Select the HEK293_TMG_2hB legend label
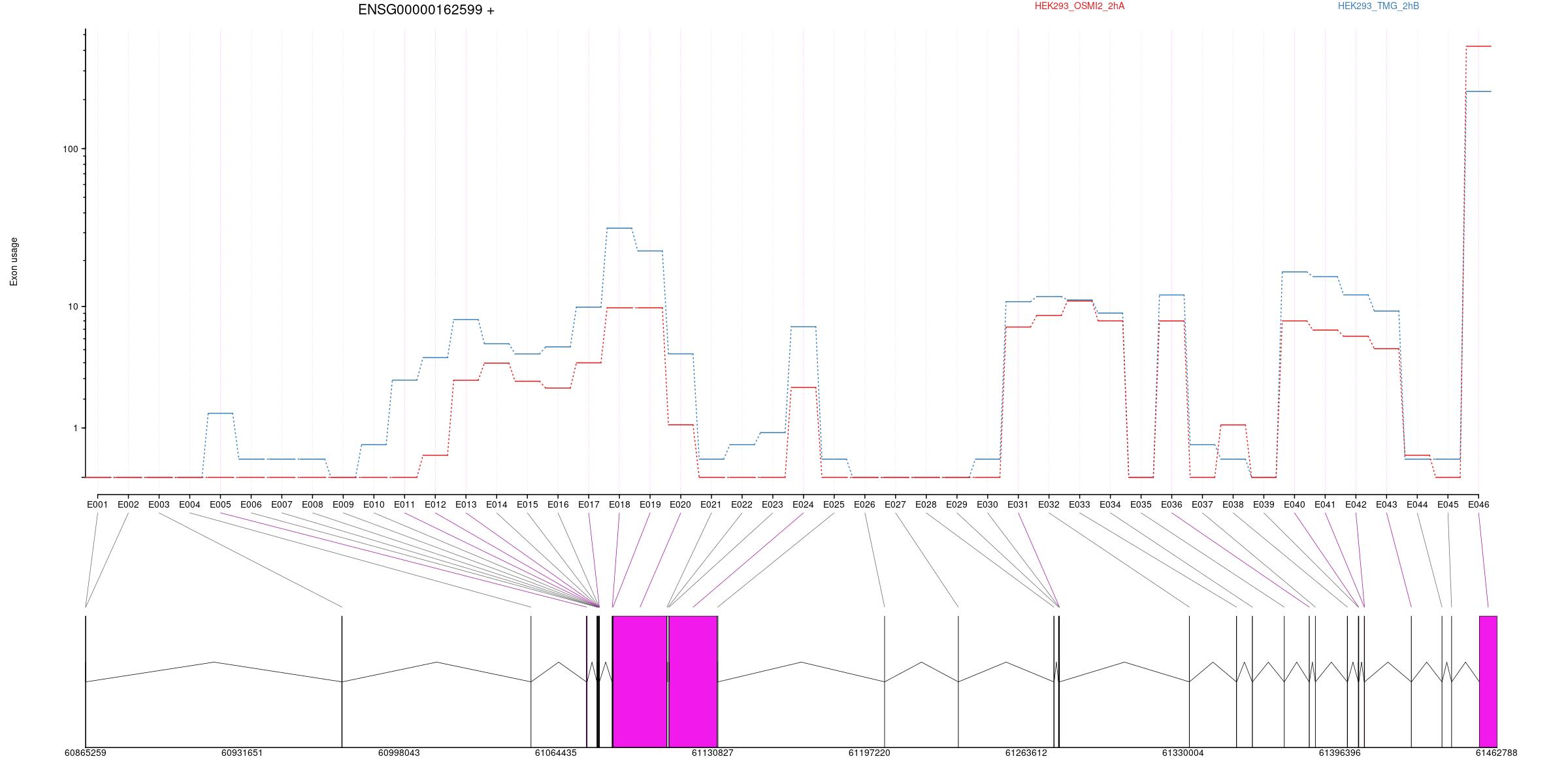Viewport: 1568px width, 784px height. [1379, 6]
